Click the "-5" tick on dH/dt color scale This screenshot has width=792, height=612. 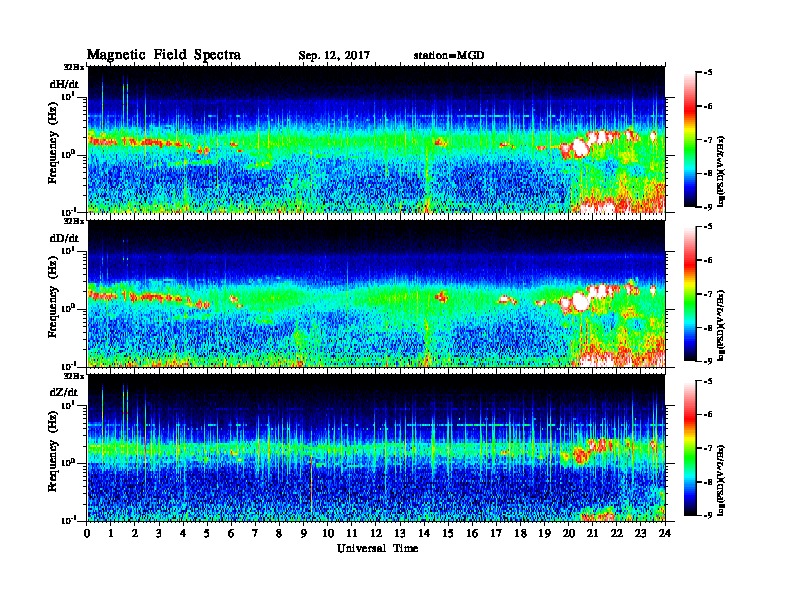(x=707, y=73)
